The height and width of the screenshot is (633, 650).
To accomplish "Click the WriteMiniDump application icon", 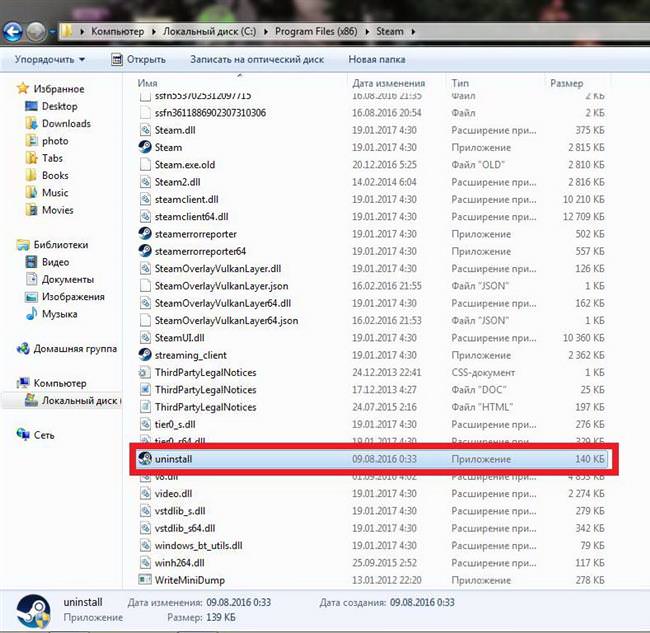I will pyautogui.click(x=145, y=580).
